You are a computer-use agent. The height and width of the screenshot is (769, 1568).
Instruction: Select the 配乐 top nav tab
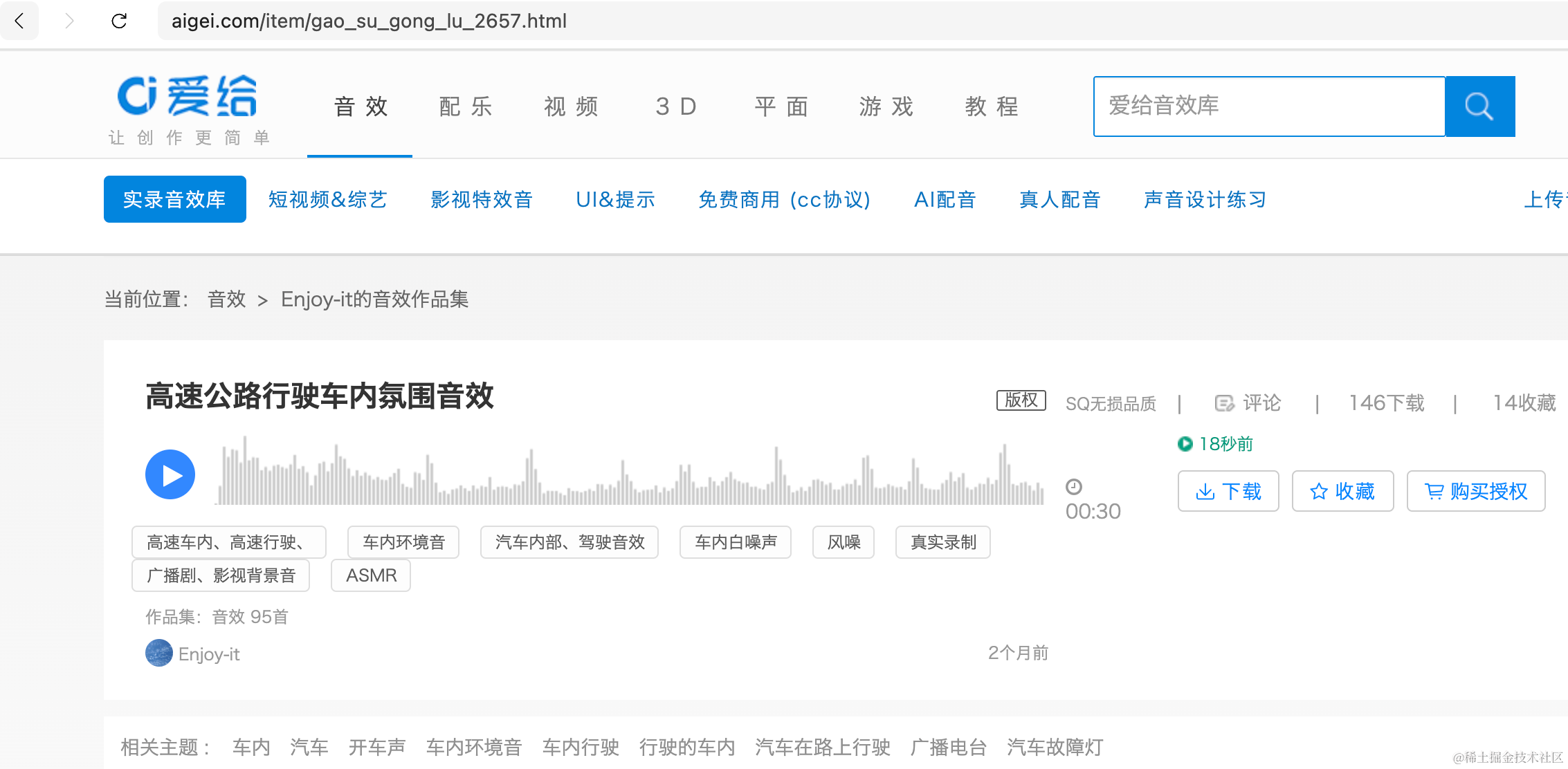click(x=466, y=106)
